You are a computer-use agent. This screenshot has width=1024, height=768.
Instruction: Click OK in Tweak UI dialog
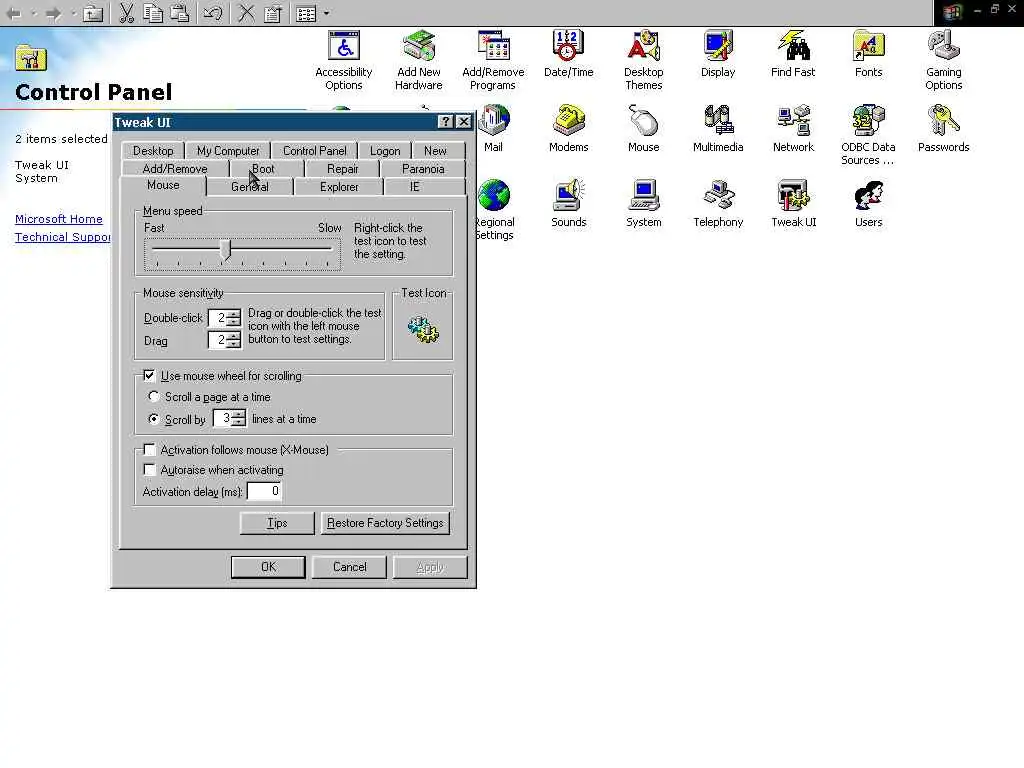(x=268, y=567)
